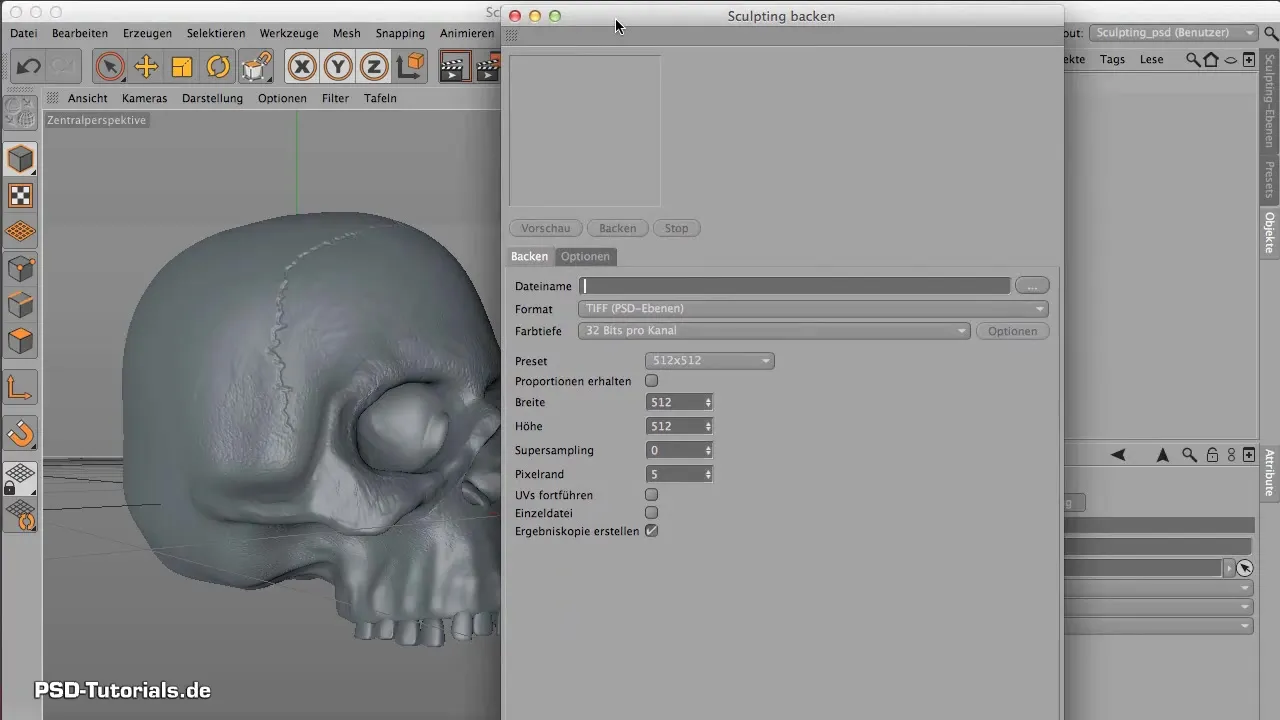This screenshot has height=720, width=1280.
Task: Switch to the Optionen tab in the dialog
Action: click(x=585, y=257)
